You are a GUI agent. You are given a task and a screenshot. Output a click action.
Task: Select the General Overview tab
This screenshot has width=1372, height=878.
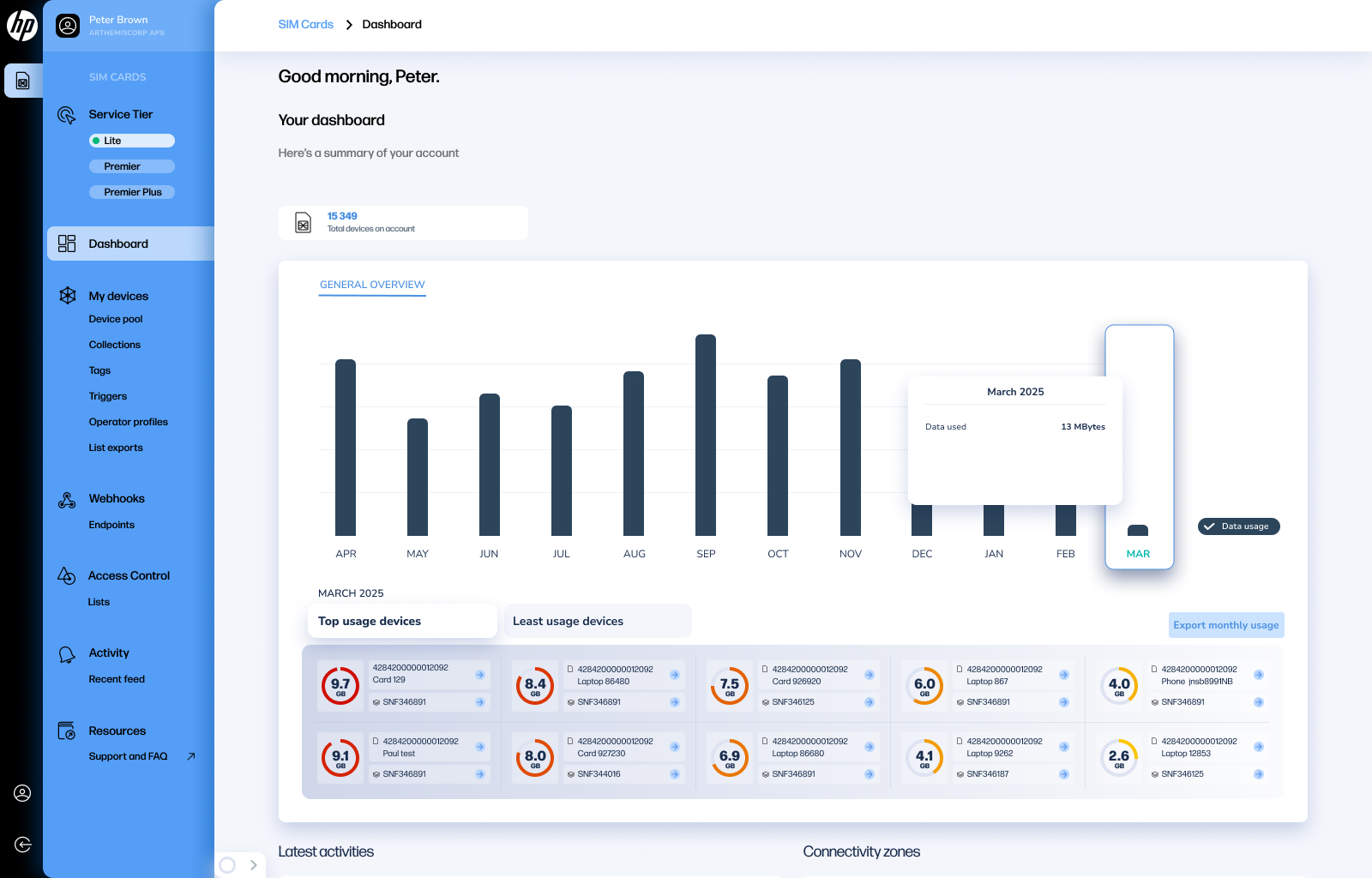click(372, 285)
